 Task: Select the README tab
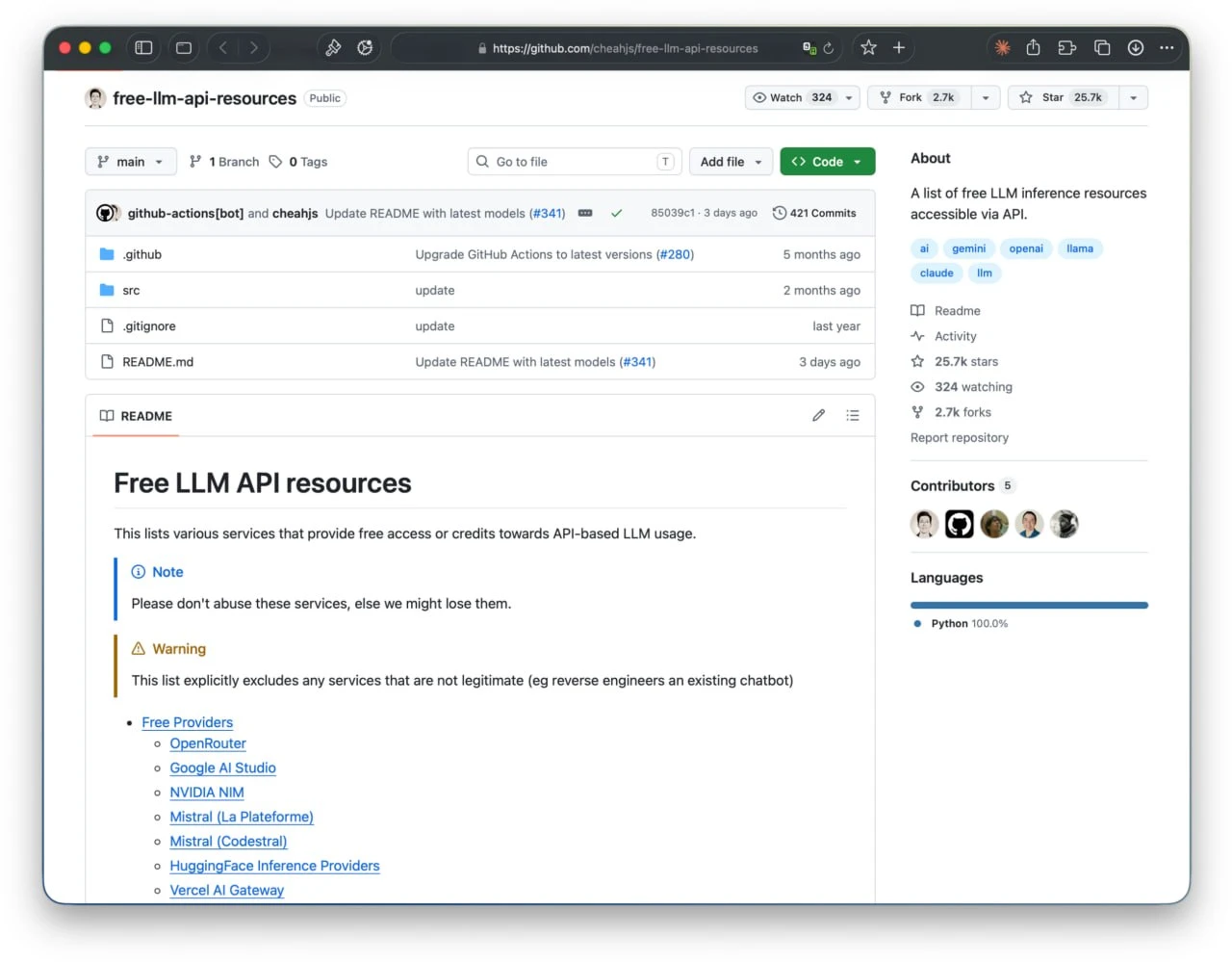[136, 416]
